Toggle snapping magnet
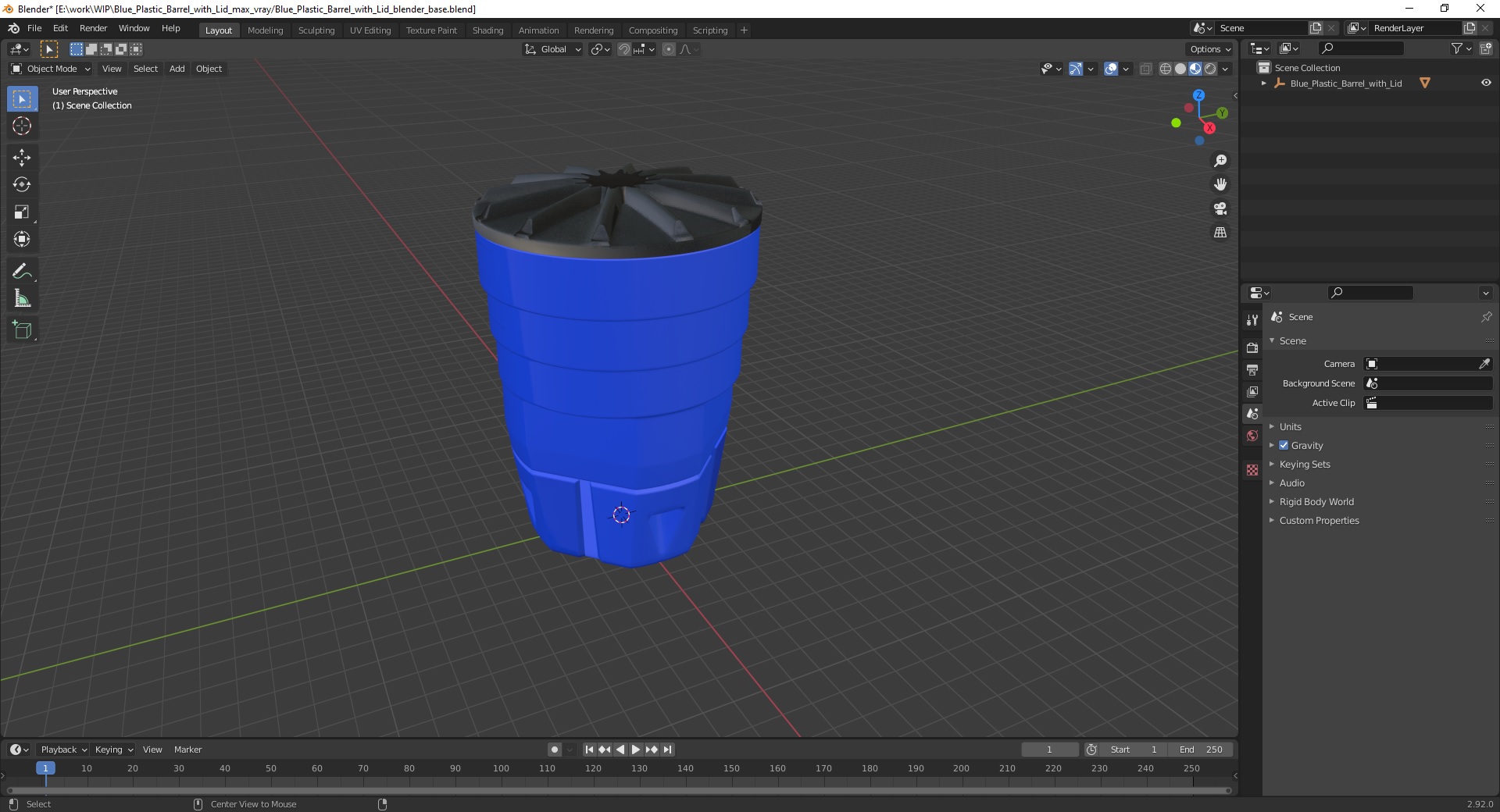Image resolution: width=1500 pixels, height=812 pixels. tap(623, 49)
